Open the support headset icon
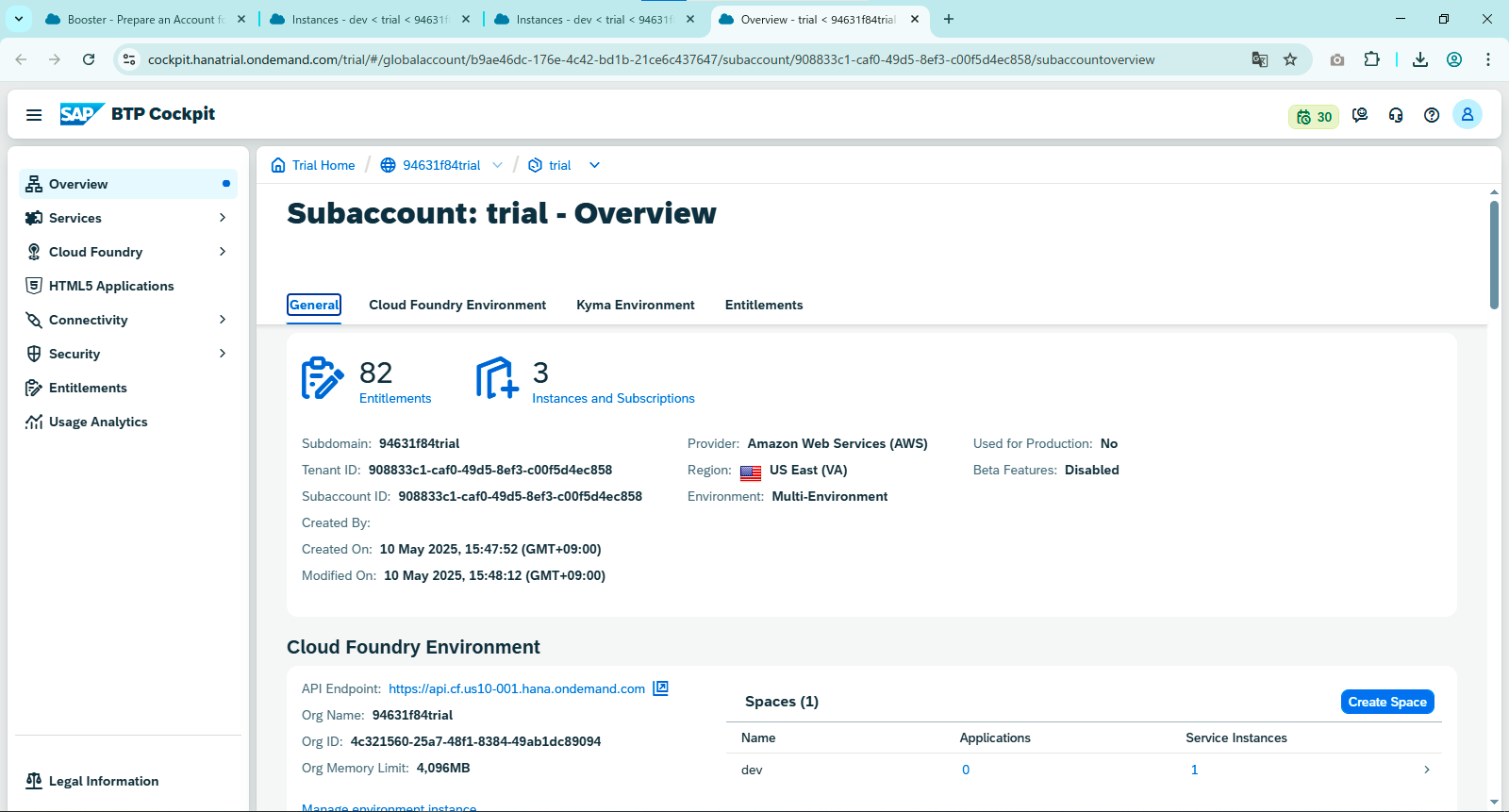Viewport: 1509px width, 812px height. [x=1396, y=115]
